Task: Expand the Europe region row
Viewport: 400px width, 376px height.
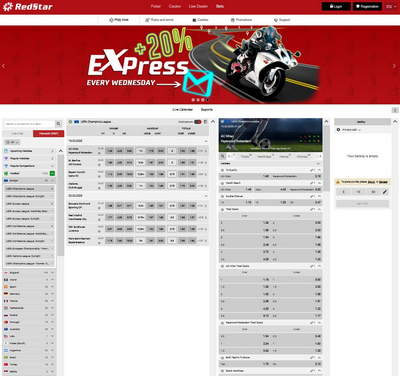Action: tap(29, 180)
